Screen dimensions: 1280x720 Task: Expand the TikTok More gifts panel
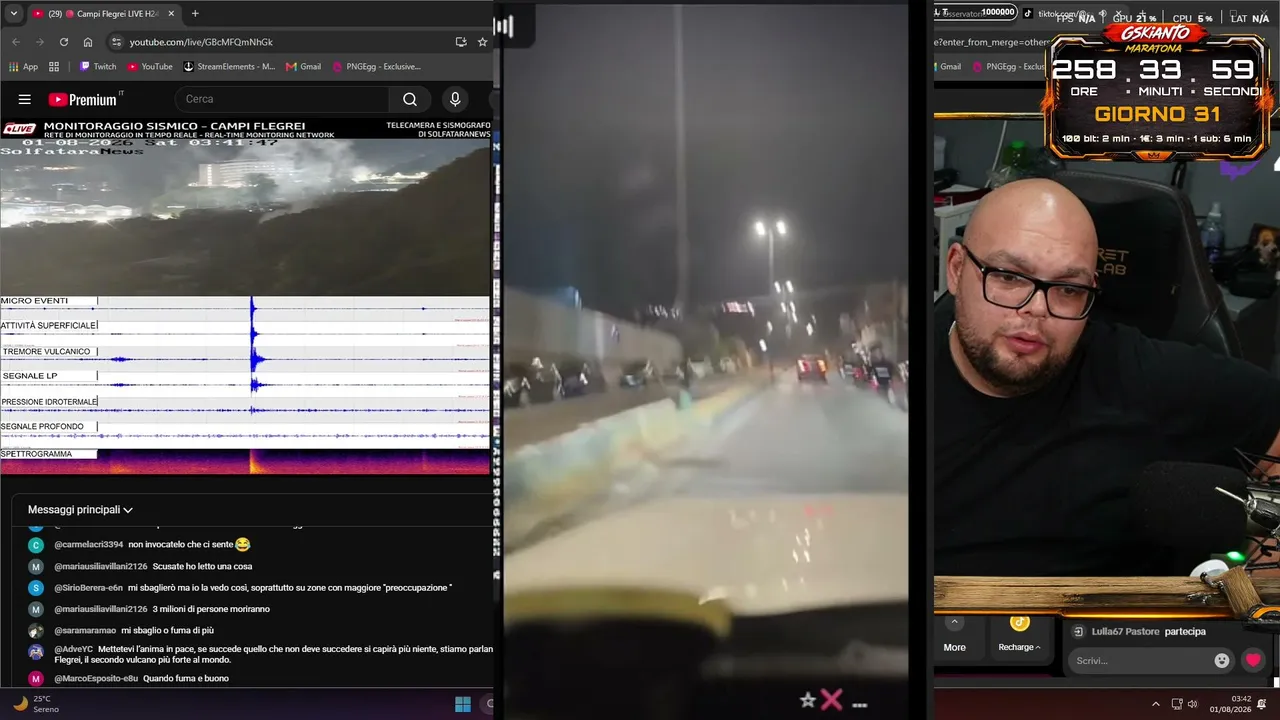pyautogui.click(x=955, y=634)
